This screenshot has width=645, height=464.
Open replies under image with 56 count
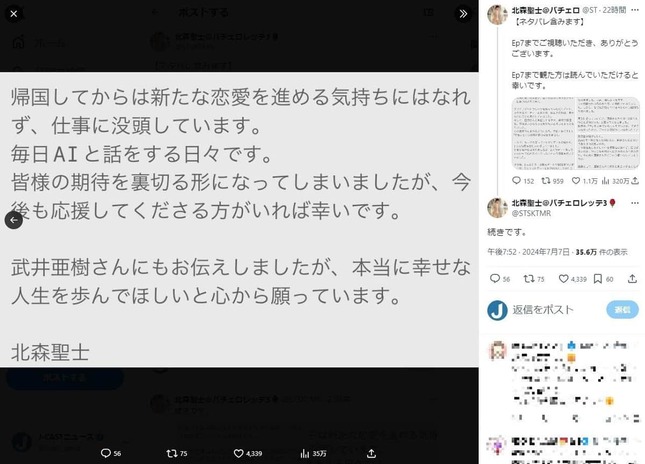pyautogui.click(x=111, y=453)
